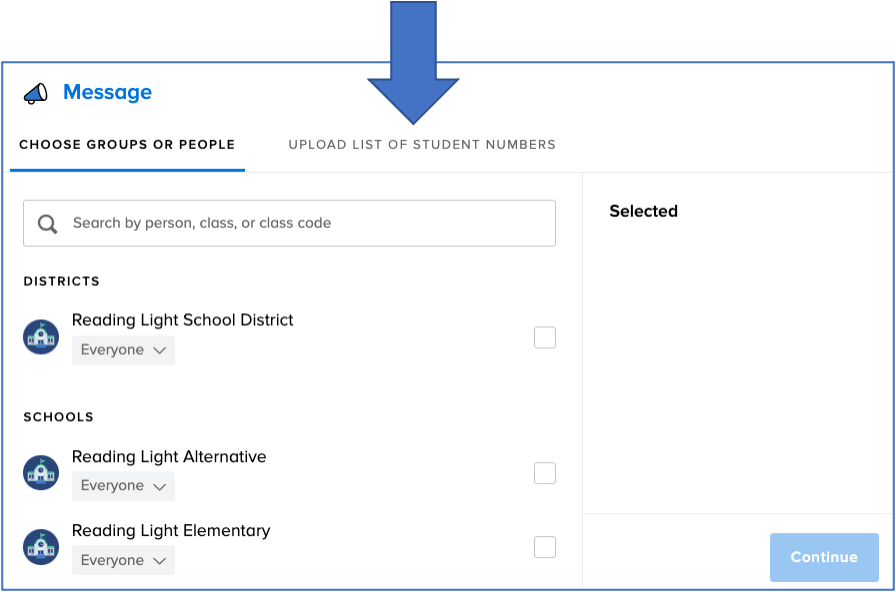Focus the search by person or class field

(289, 223)
